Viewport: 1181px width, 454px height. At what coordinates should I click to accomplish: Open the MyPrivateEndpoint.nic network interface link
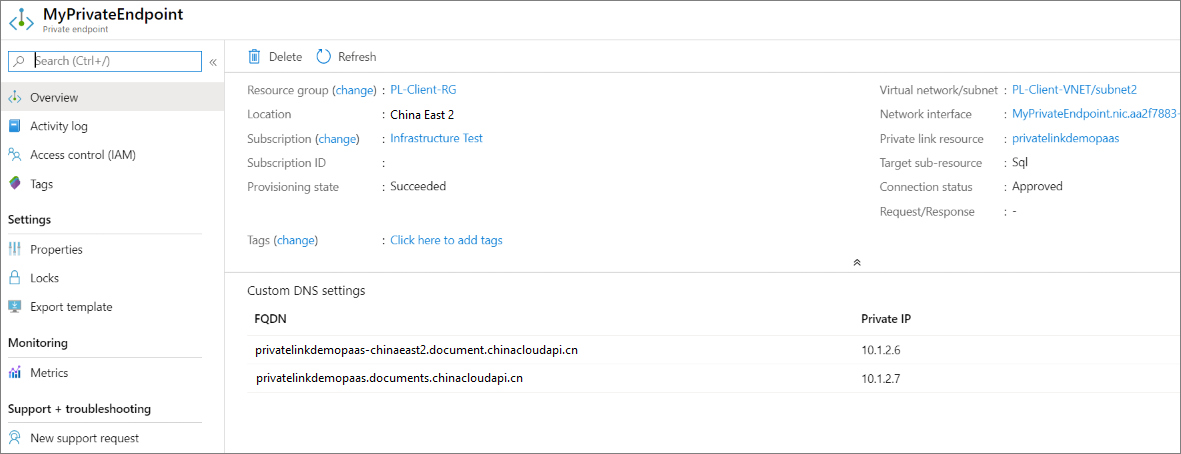1096,114
